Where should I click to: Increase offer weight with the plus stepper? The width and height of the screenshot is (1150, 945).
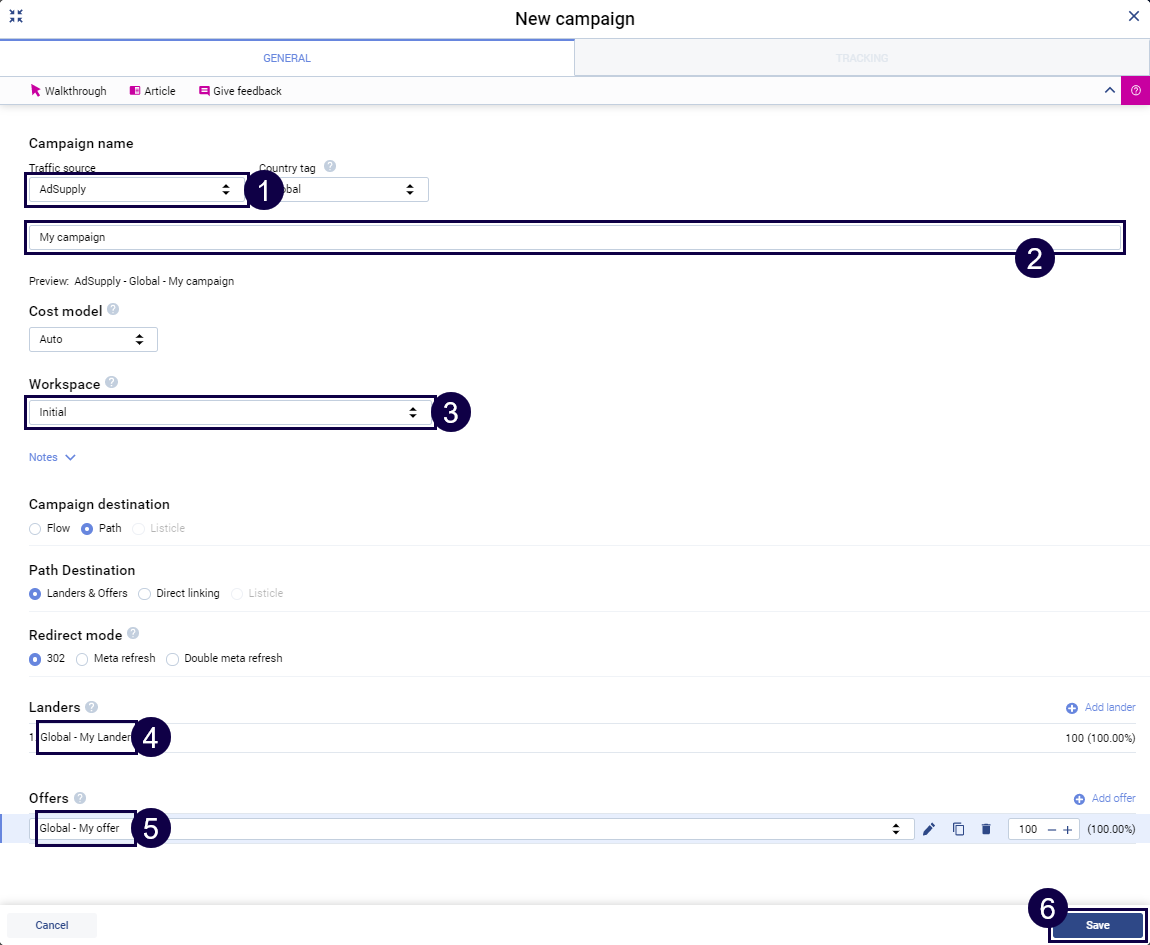point(1069,829)
